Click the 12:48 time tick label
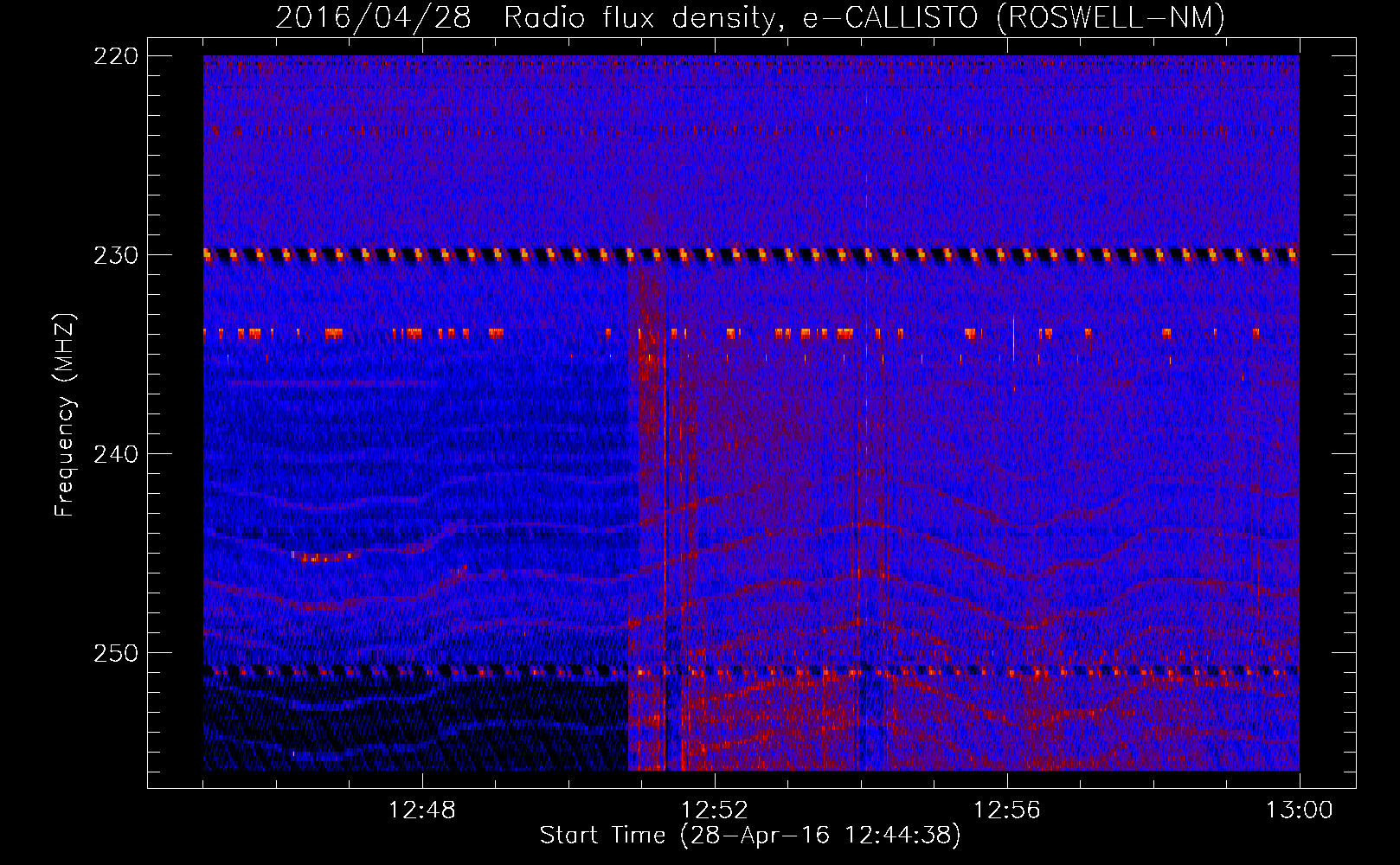Image resolution: width=1400 pixels, height=865 pixels. [422, 811]
